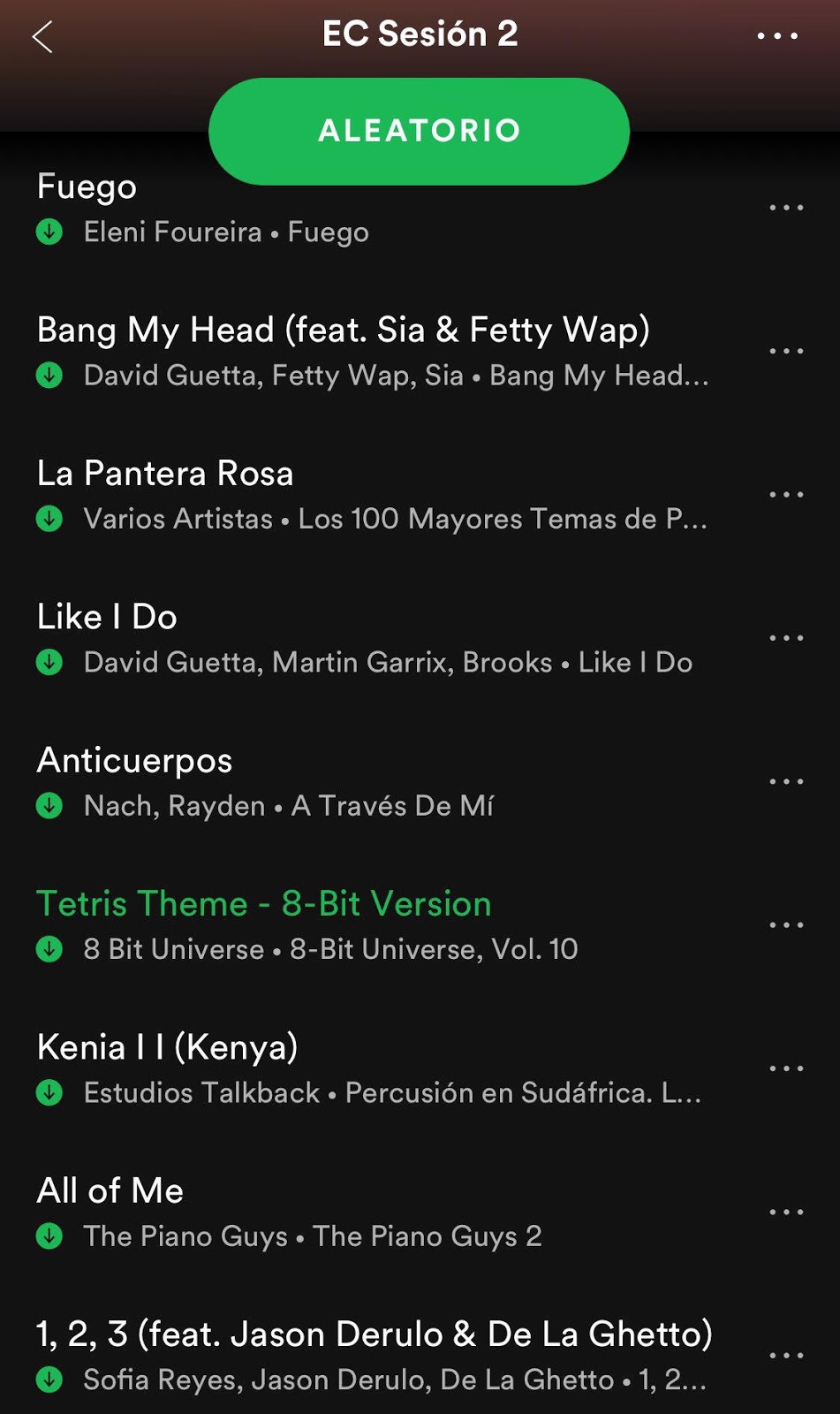The height and width of the screenshot is (1414, 840).
Task: Open more options for Fuego
Action: 786,208
